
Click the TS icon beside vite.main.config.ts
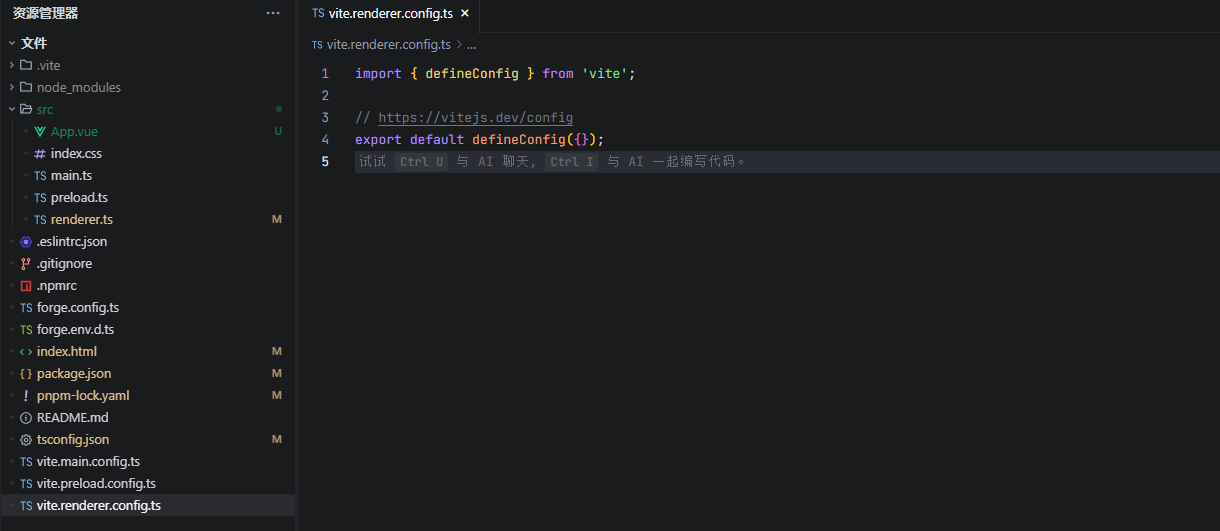(x=26, y=461)
